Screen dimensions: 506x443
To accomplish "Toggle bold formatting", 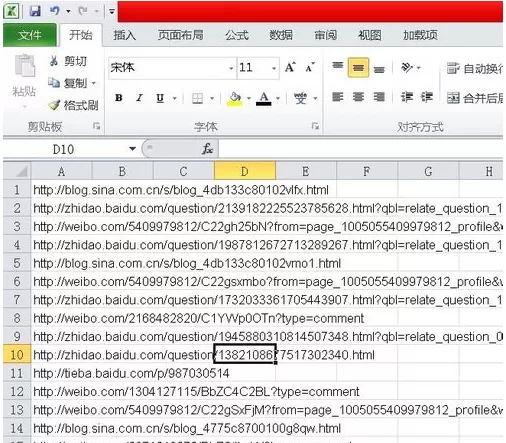I will tap(119, 98).
